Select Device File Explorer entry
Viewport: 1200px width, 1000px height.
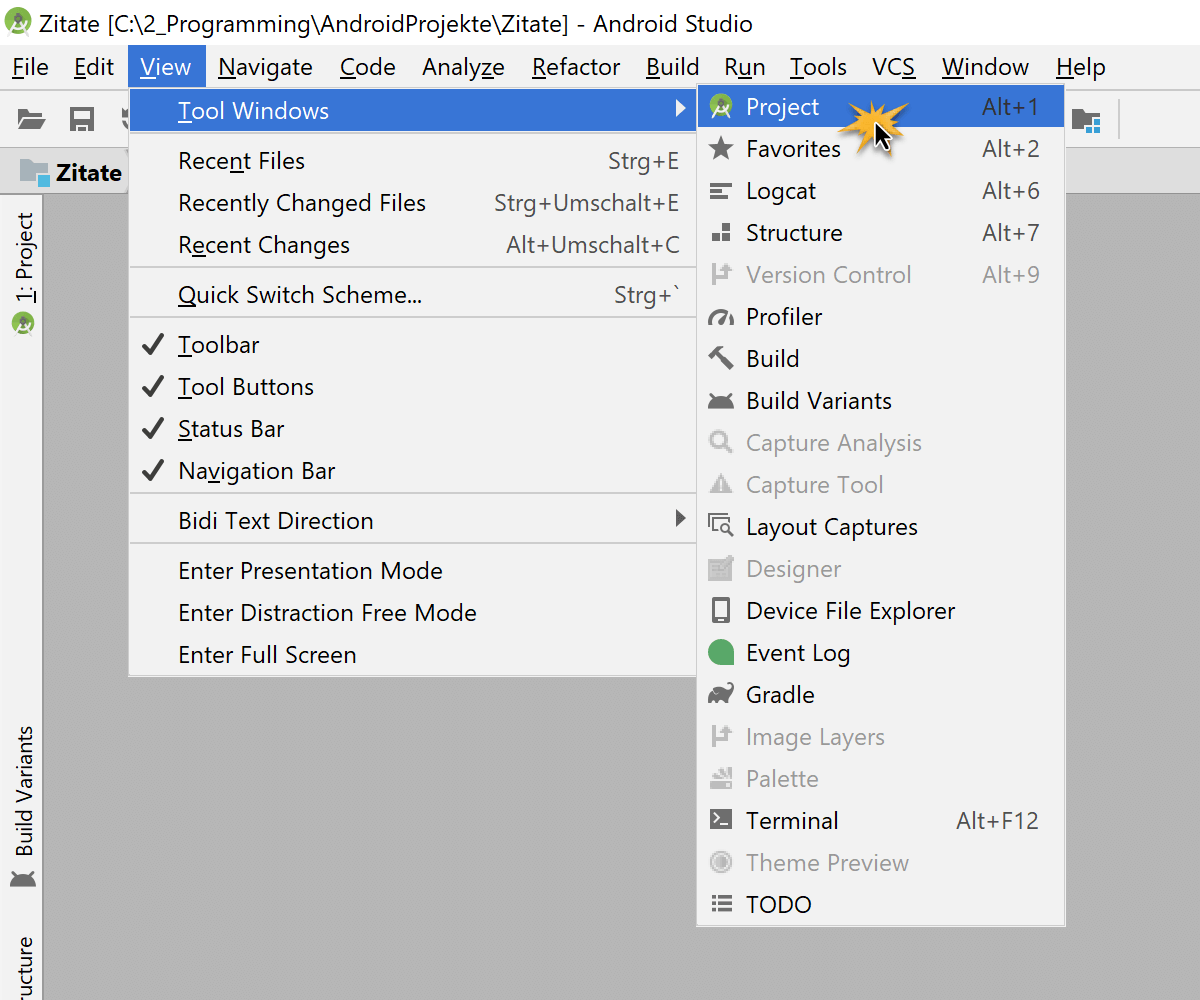pos(881,611)
